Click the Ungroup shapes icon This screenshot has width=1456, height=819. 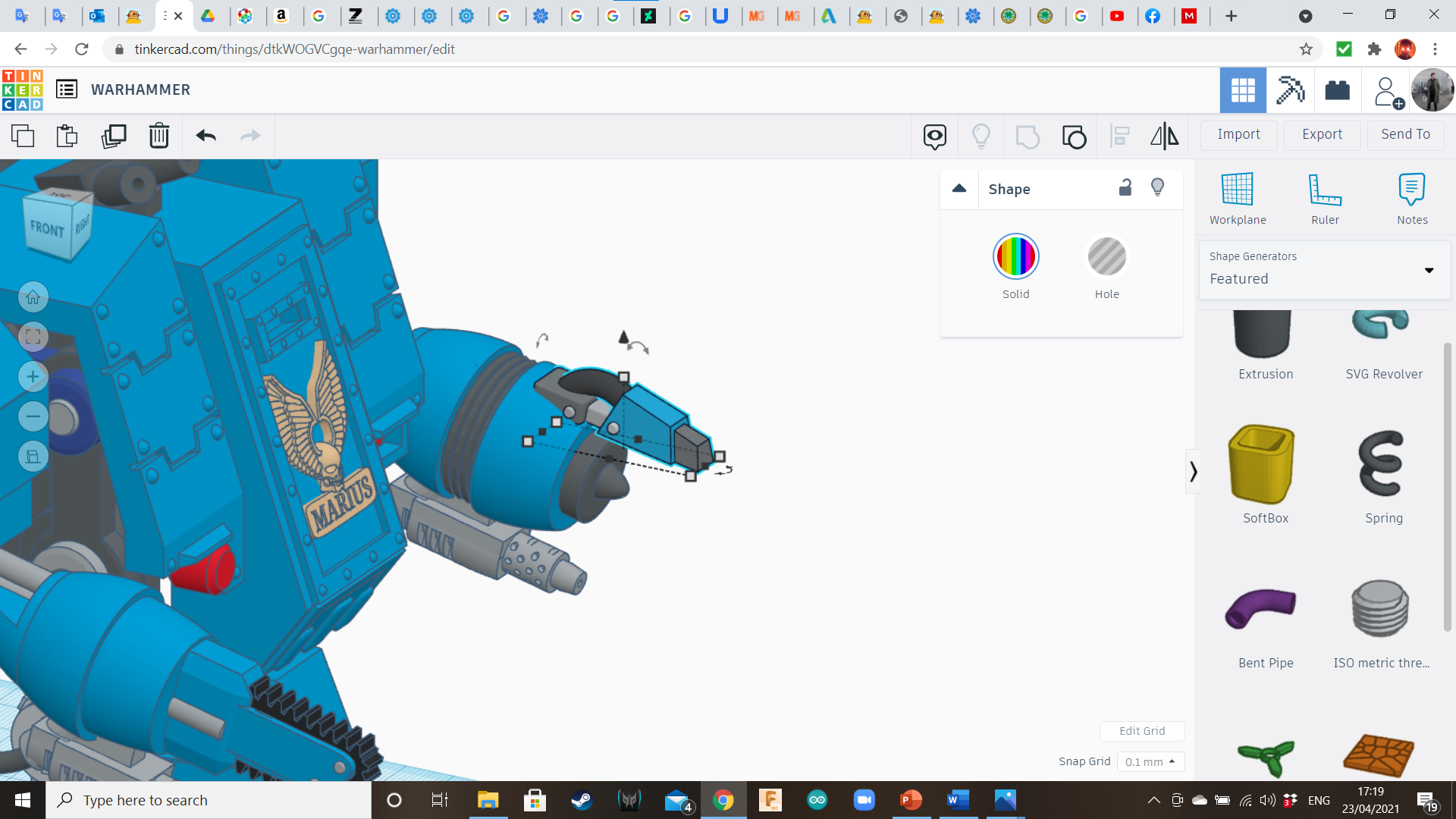coord(1074,136)
